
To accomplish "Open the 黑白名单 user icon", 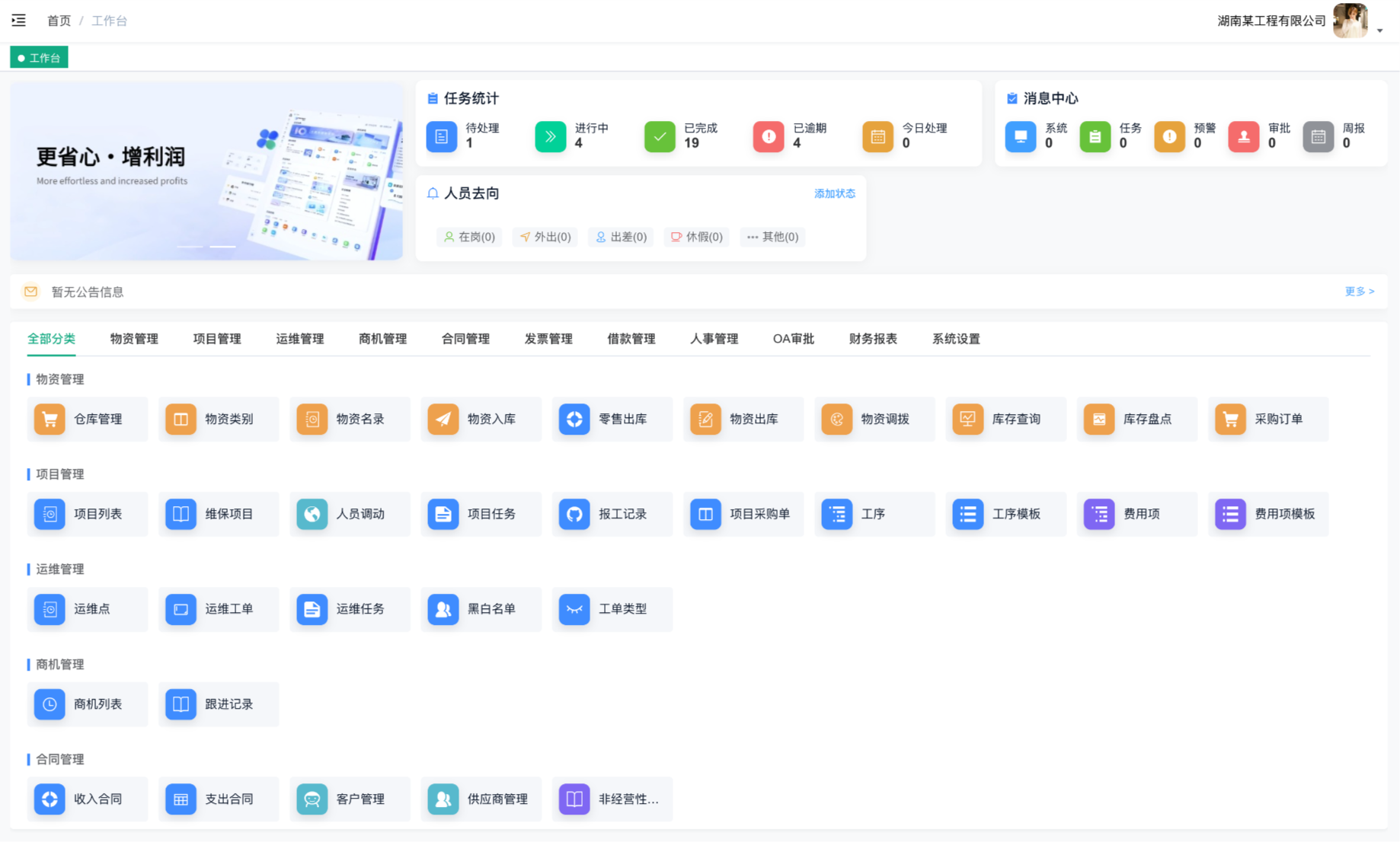I will click(443, 609).
